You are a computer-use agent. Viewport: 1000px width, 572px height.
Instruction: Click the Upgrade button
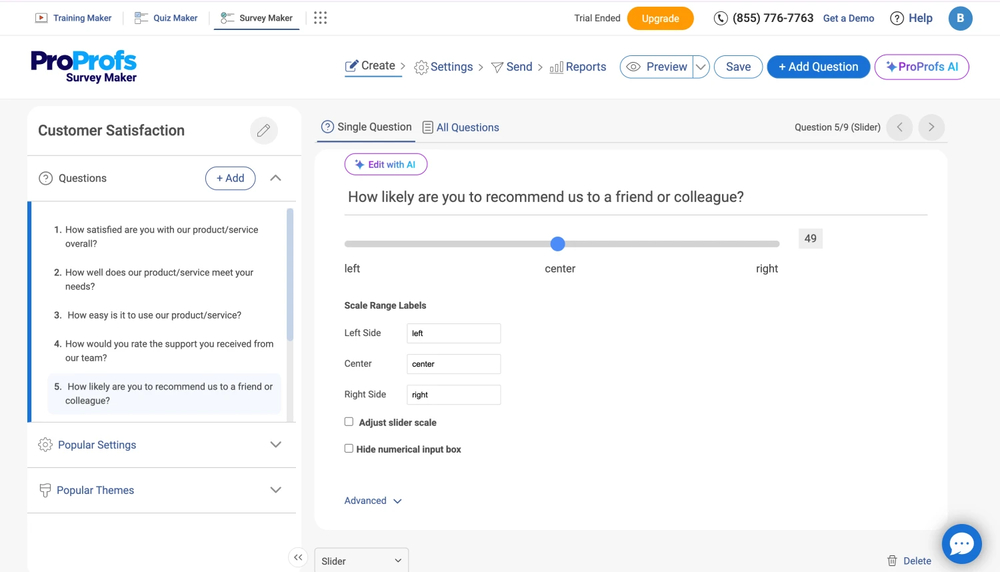tap(660, 18)
